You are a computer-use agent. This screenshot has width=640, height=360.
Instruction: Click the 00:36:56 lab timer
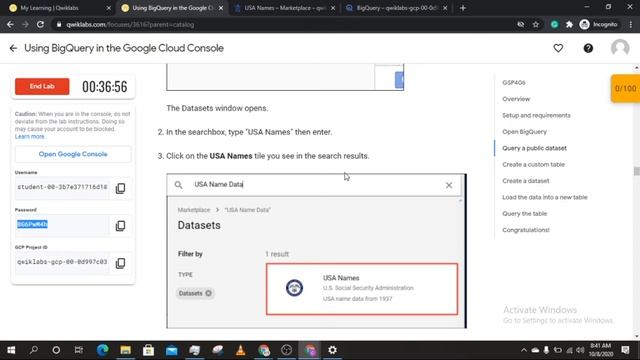[x=104, y=87]
